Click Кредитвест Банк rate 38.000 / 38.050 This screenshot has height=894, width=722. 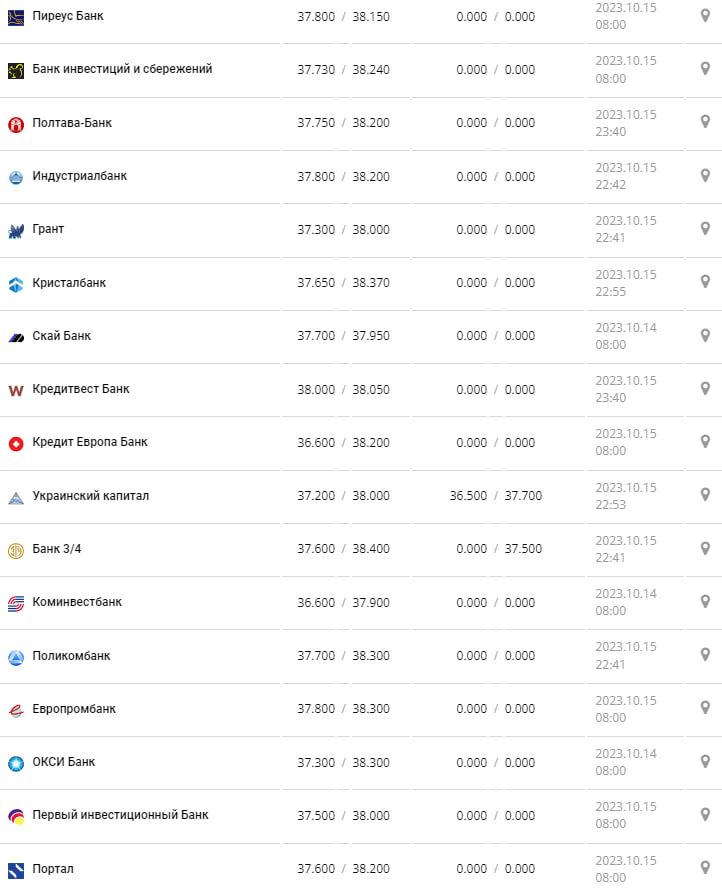coord(343,390)
